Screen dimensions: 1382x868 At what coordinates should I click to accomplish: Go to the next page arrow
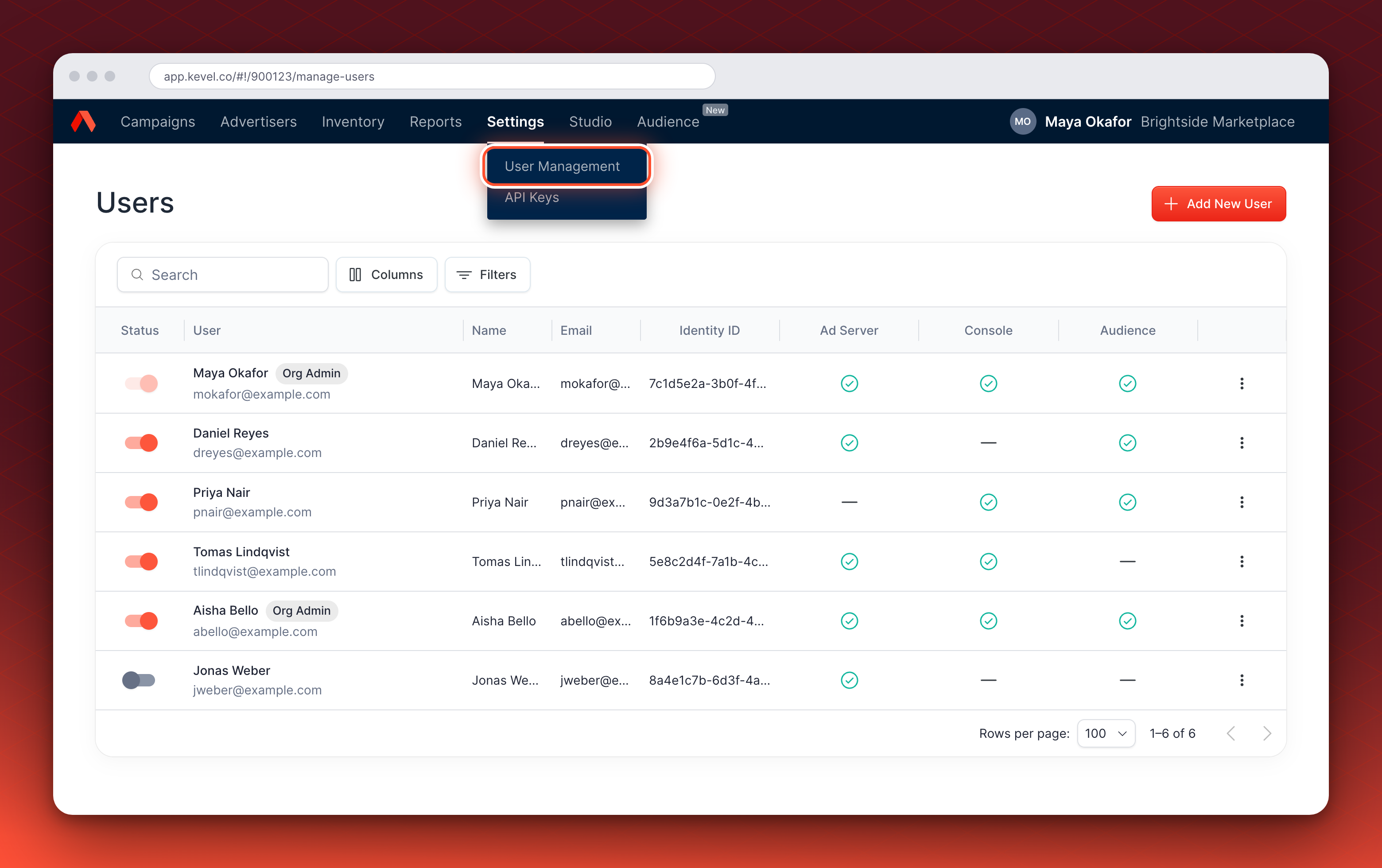[1267, 733]
